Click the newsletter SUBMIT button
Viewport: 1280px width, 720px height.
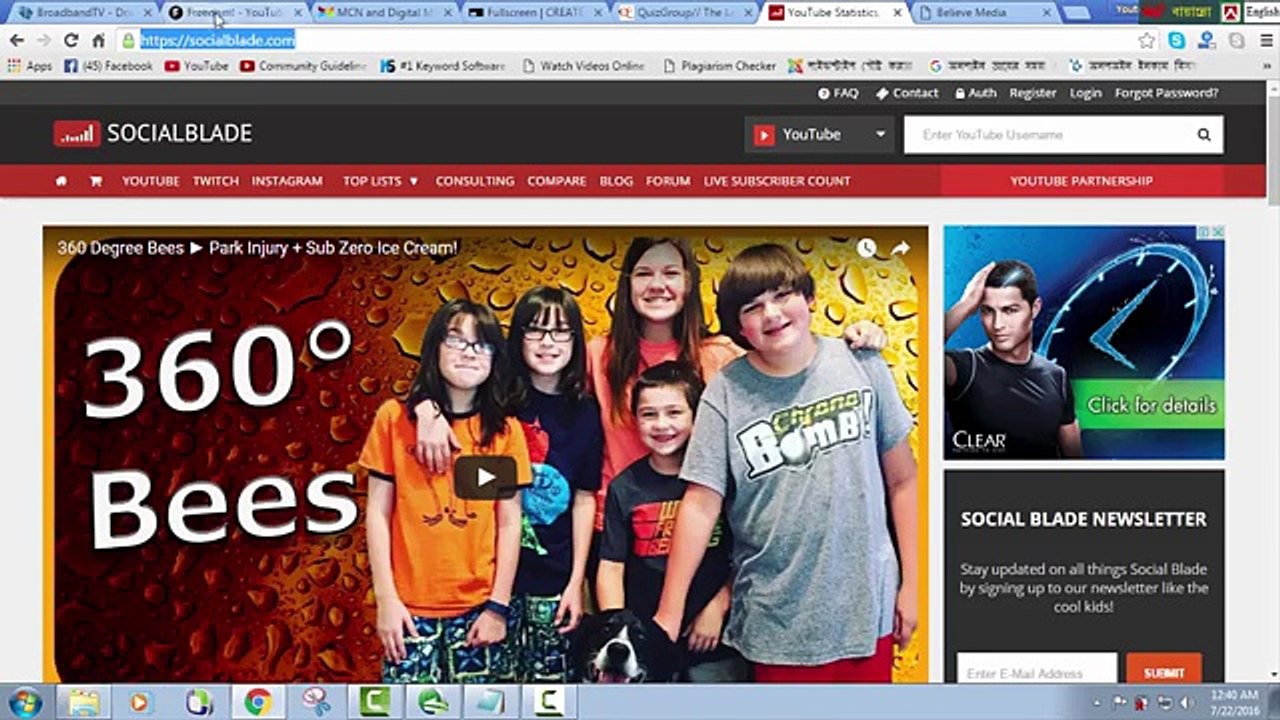1164,672
